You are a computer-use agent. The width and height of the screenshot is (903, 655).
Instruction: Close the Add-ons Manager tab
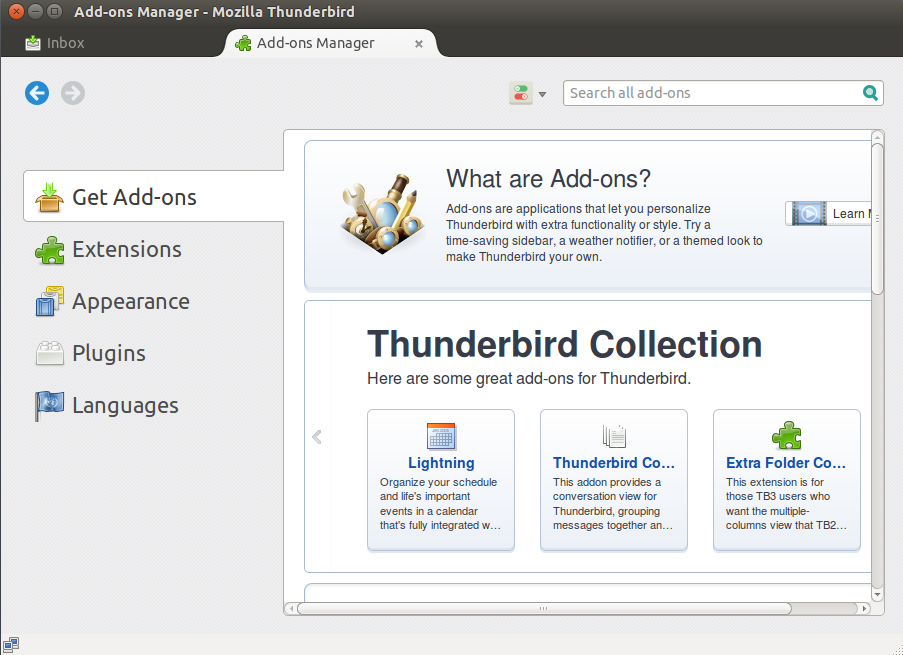point(419,44)
